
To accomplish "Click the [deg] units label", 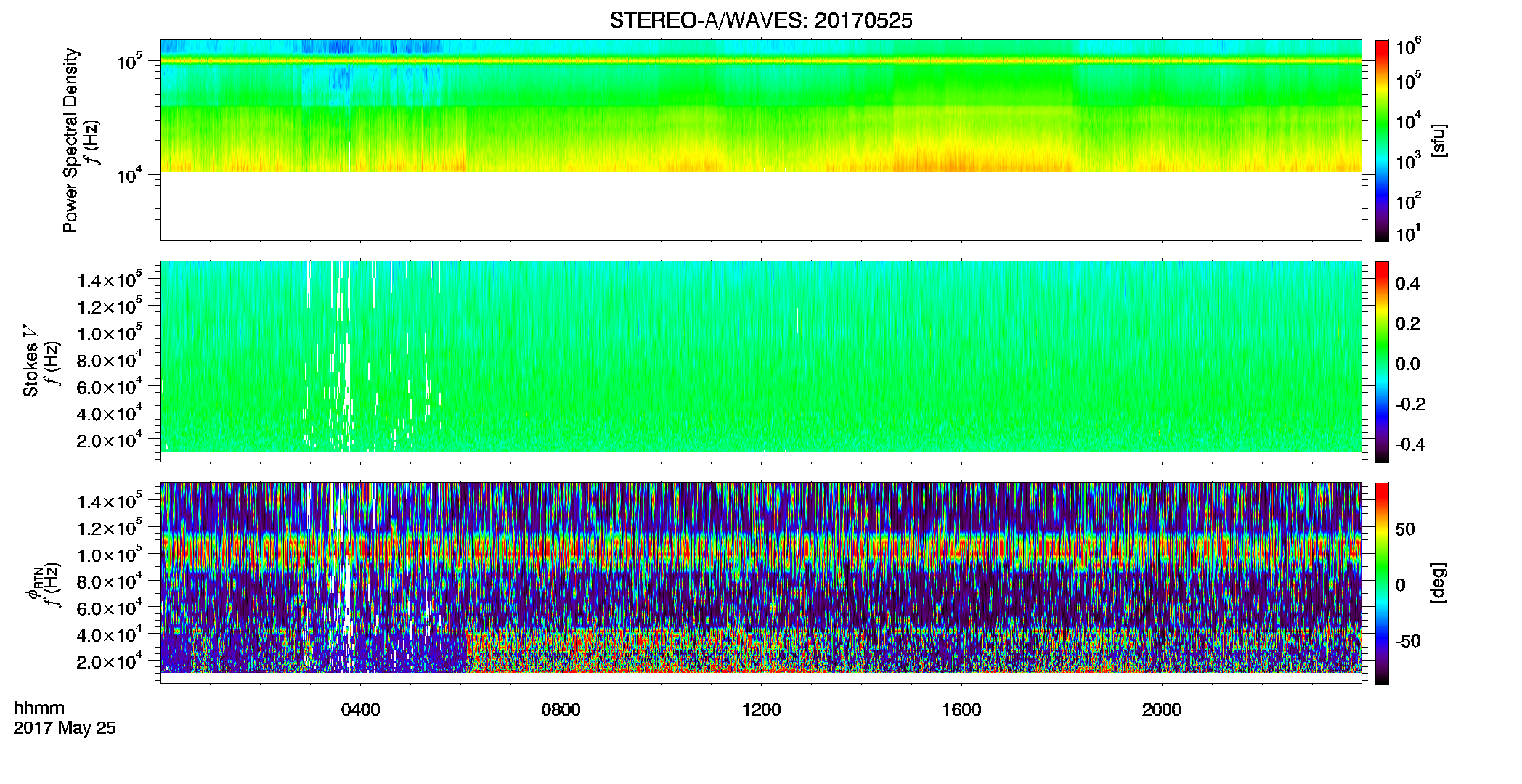I will (1438, 583).
